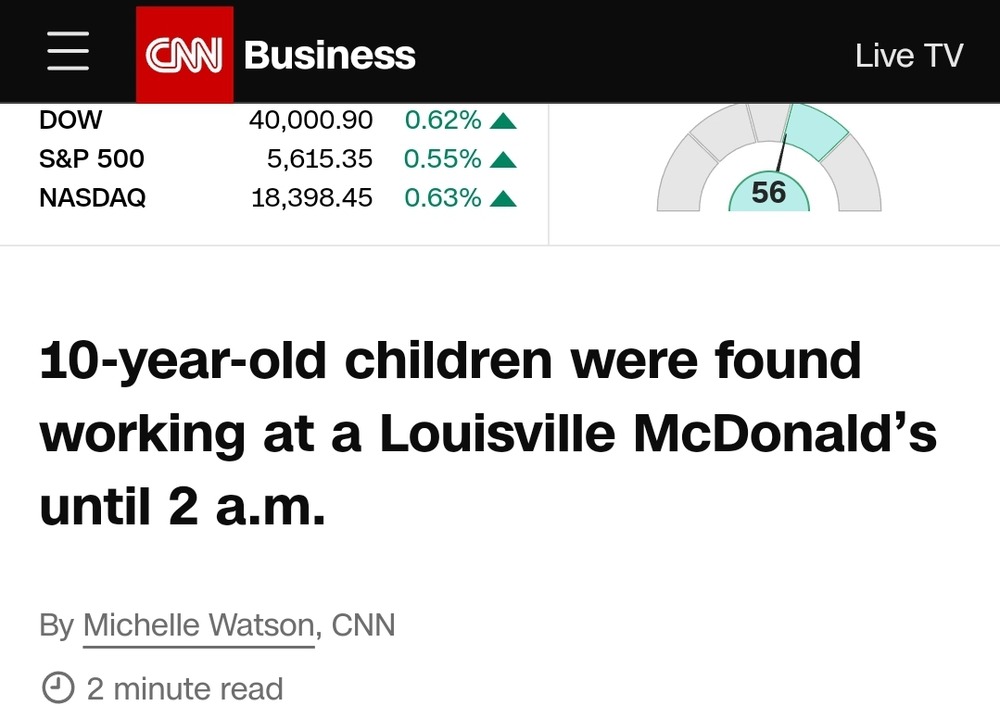Click the S&P 500 value 5,615.35
1000x706 pixels.
(320, 159)
